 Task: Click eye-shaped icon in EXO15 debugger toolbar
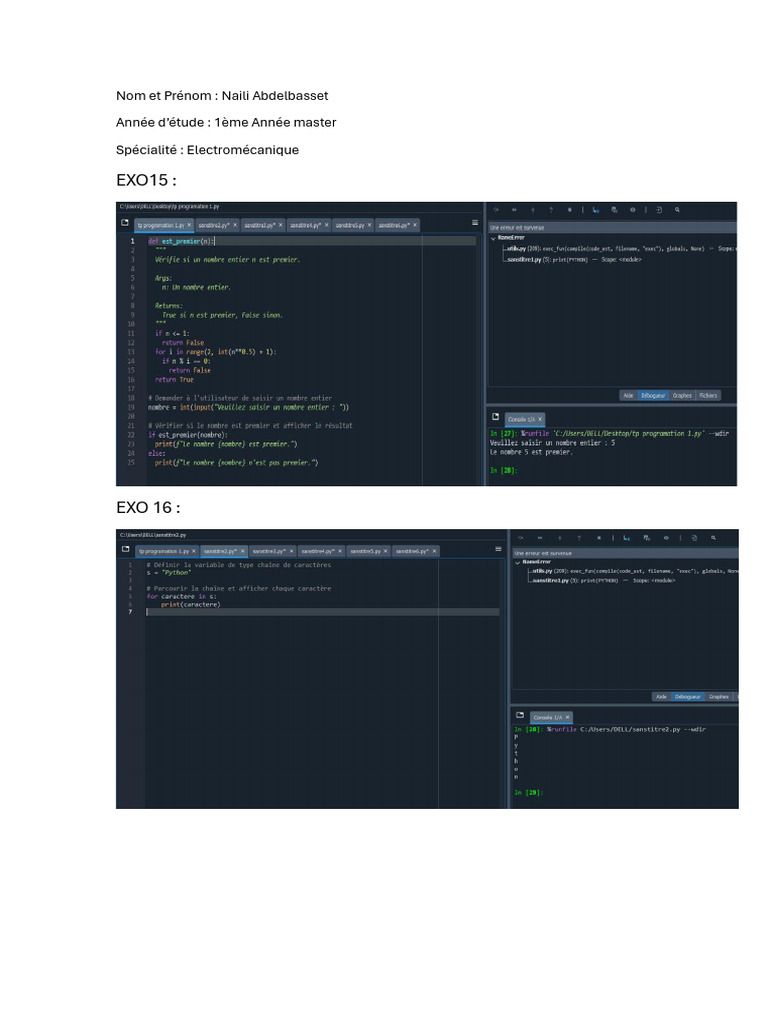point(632,210)
